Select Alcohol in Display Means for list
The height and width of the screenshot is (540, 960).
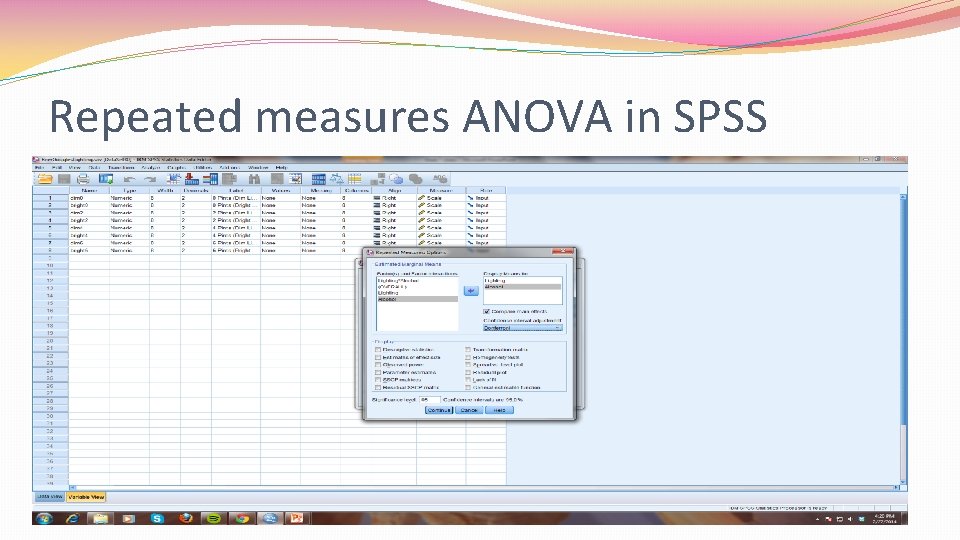pyautogui.click(x=522, y=287)
